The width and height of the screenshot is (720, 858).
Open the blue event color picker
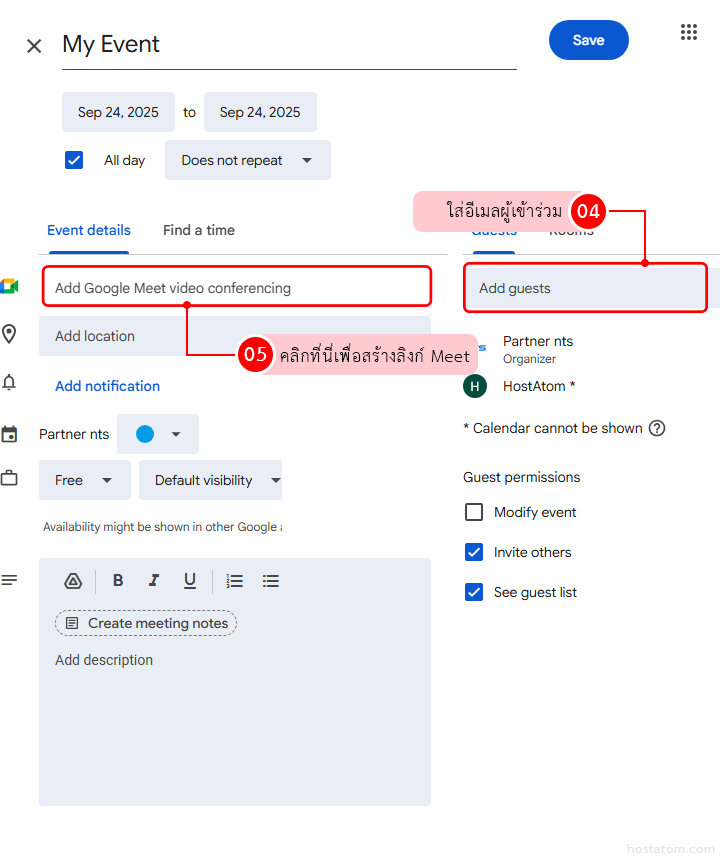click(x=158, y=434)
